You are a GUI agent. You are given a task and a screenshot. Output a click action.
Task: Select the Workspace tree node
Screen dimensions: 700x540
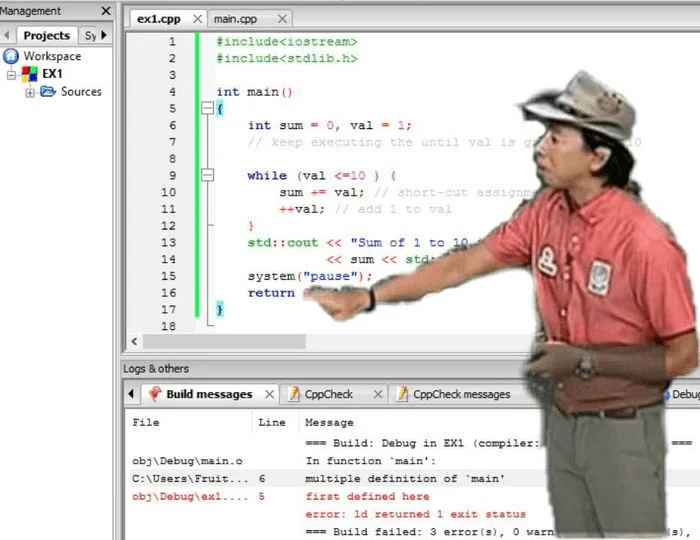[52, 56]
